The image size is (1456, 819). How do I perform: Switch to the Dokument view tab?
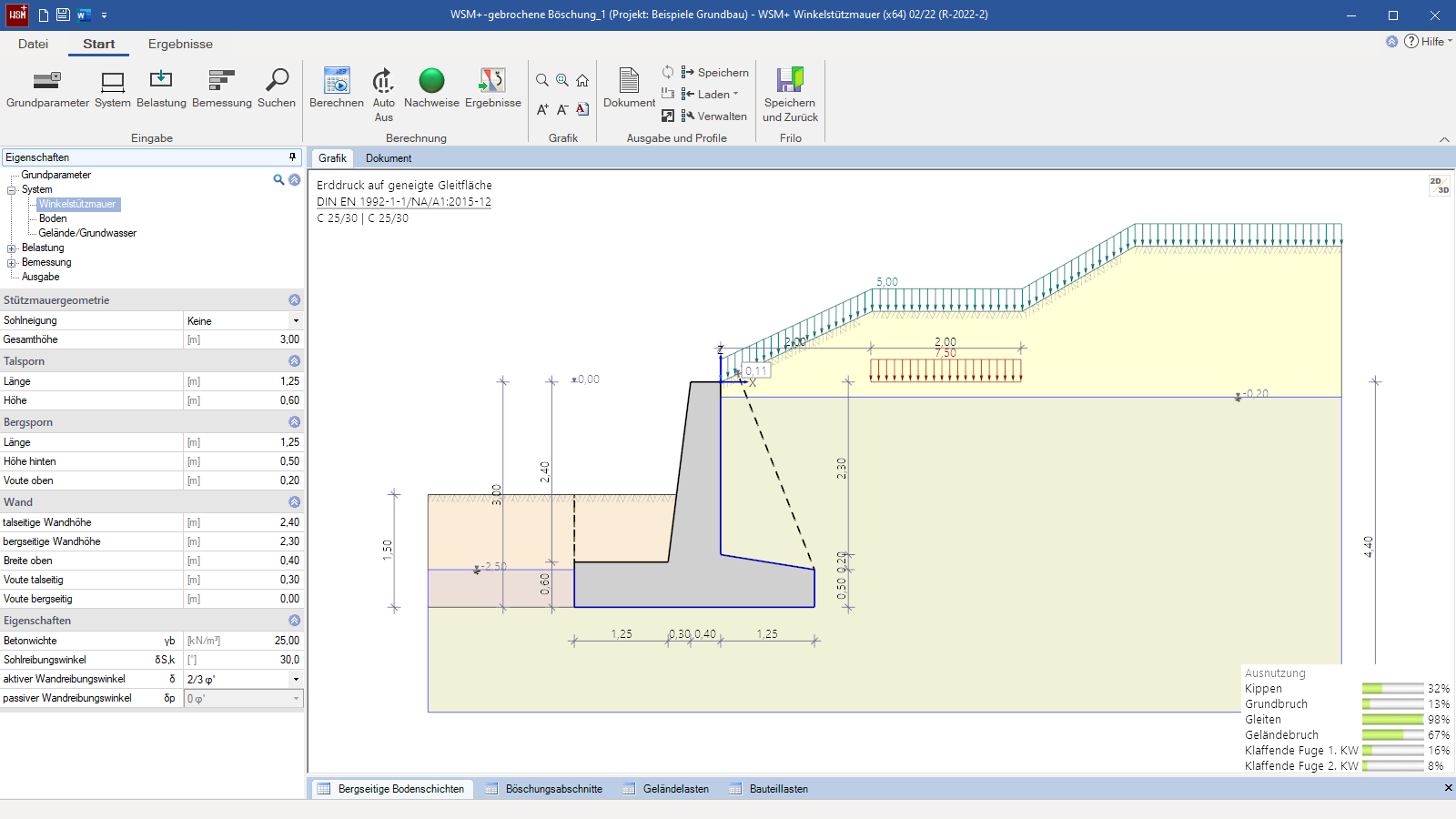coord(389,158)
